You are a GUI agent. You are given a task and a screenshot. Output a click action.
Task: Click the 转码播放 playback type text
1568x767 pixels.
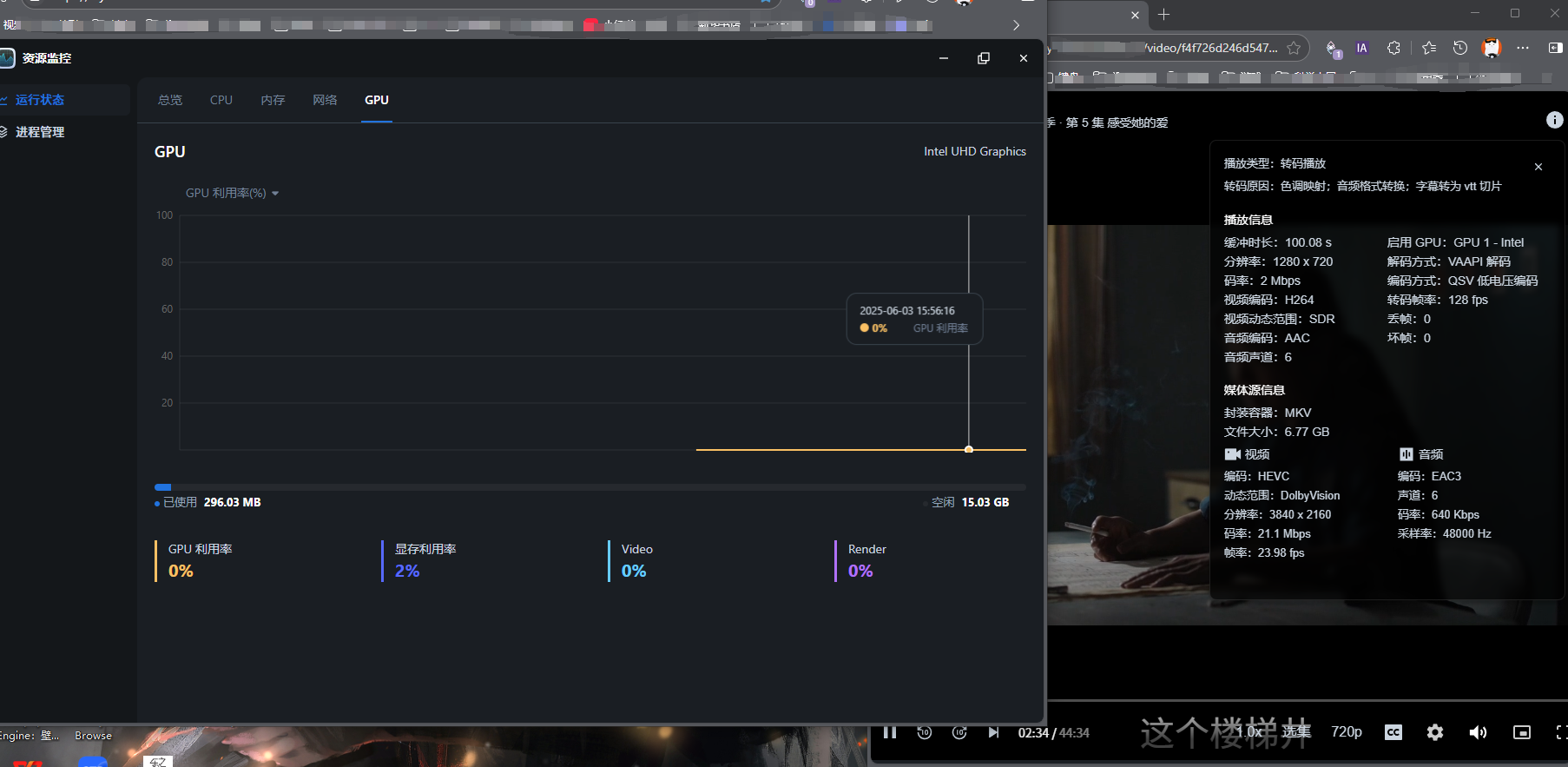1303,163
